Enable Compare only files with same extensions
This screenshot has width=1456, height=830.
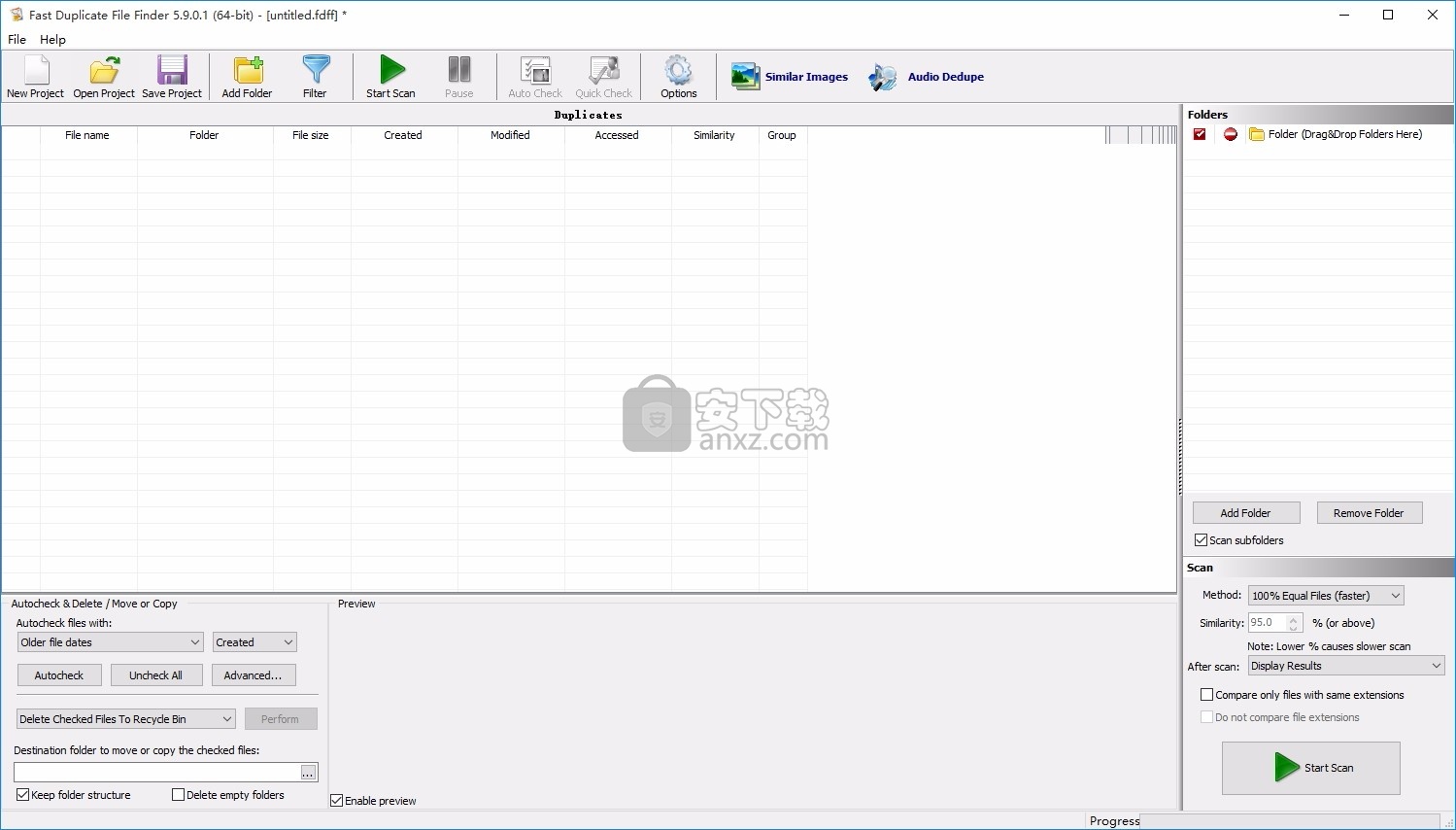pos(1206,695)
